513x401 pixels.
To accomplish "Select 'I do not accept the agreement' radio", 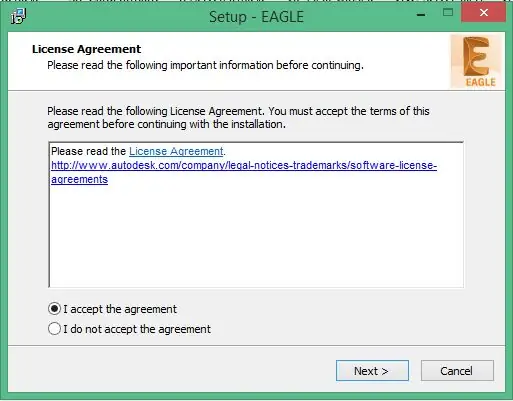I will coord(54,329).
